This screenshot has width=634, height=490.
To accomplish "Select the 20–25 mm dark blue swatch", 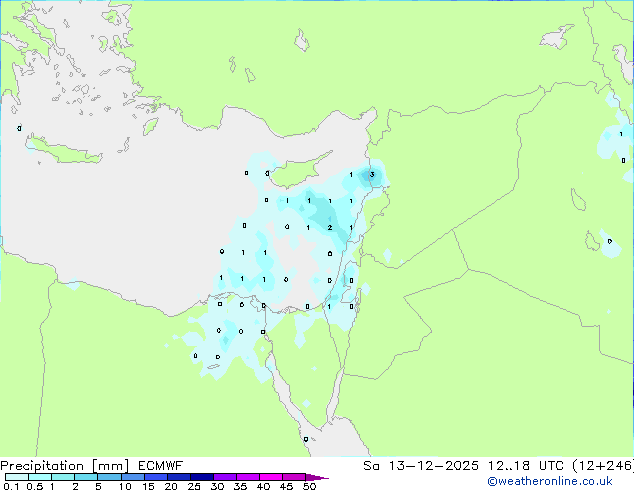I will pyautogui.click(x=179, y=477).
